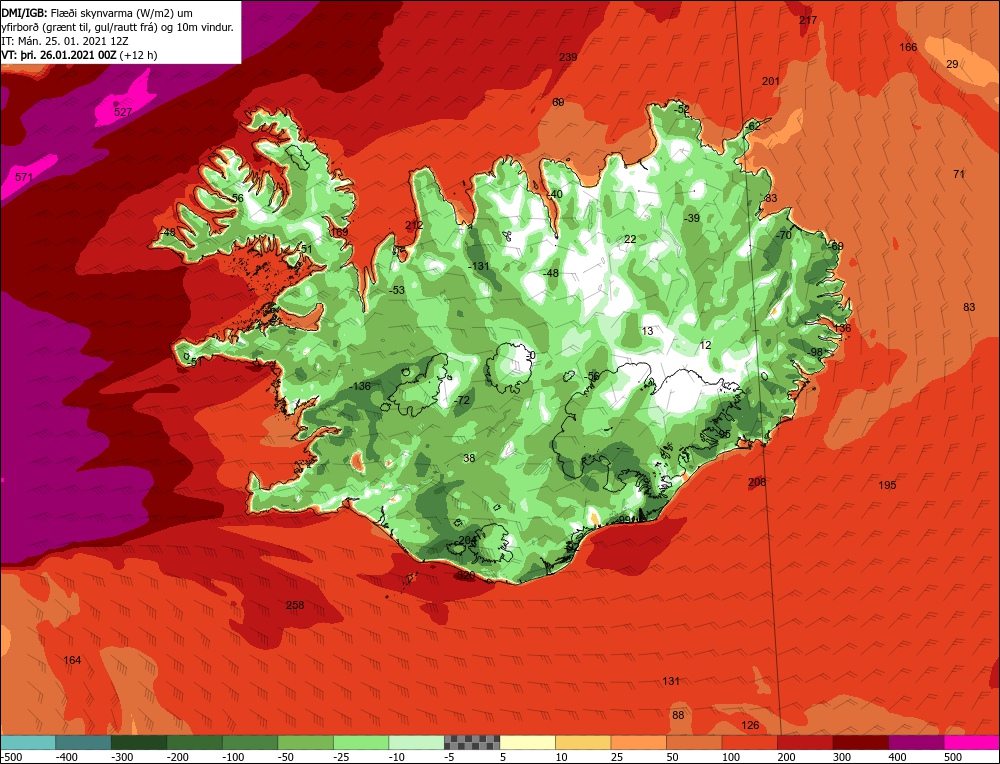Click the -136 value in west Iceland
Image resolution: width=1000 pixels, height=764 pixels.
pos(360,386)
